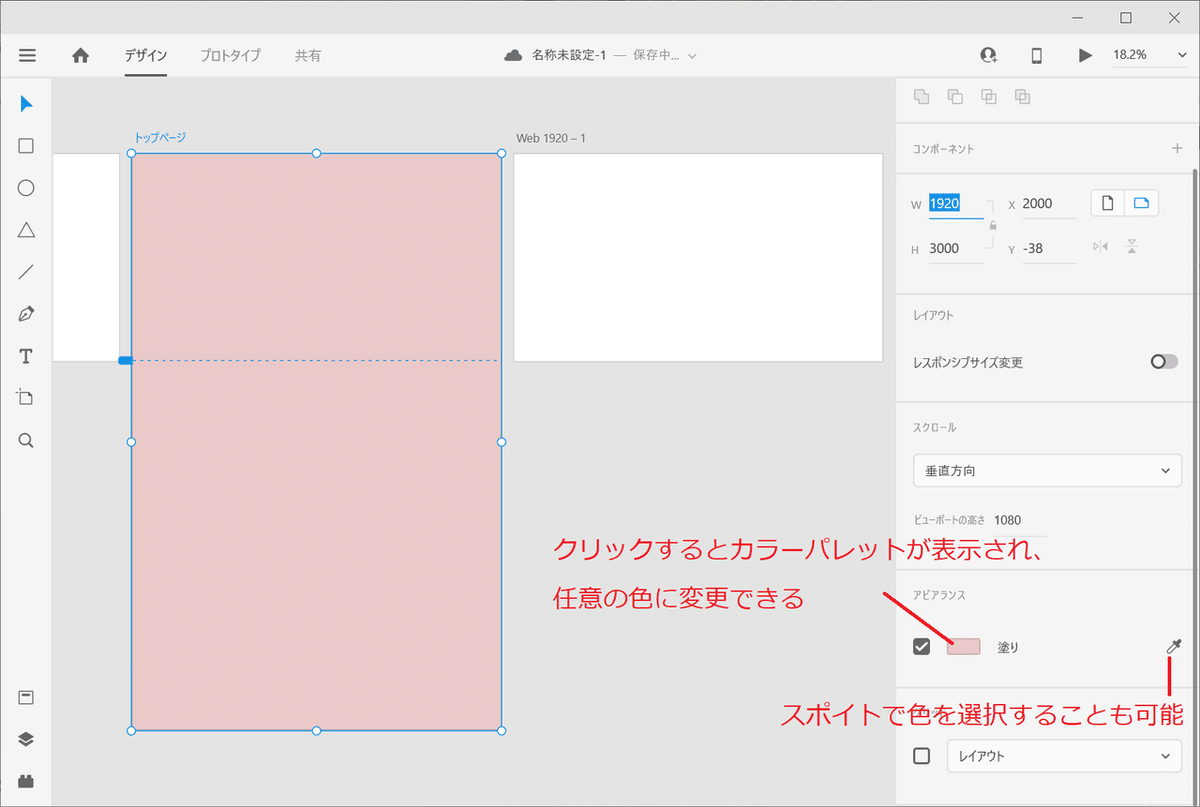Switch to the プロトタイプ tab
This screenshot has width=1200, height=807.
[x=230, y=56]
